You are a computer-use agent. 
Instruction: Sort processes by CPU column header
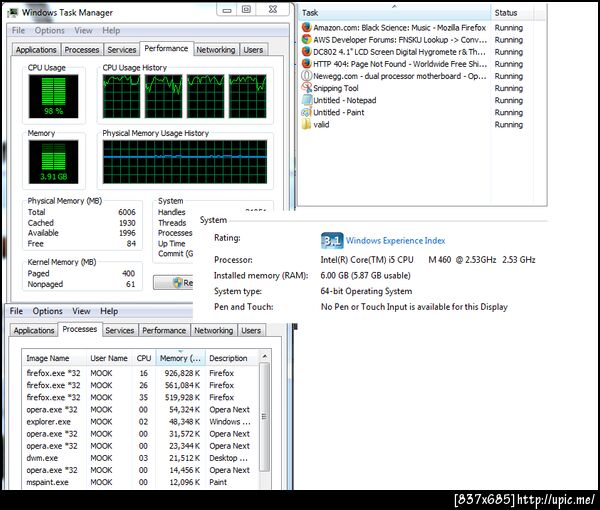144,358
